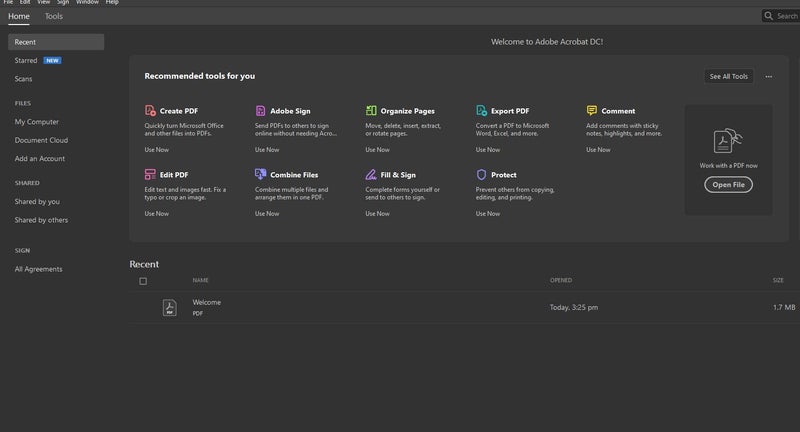
Task: Click the Combine Files tool icon
Action: point(260,174)
